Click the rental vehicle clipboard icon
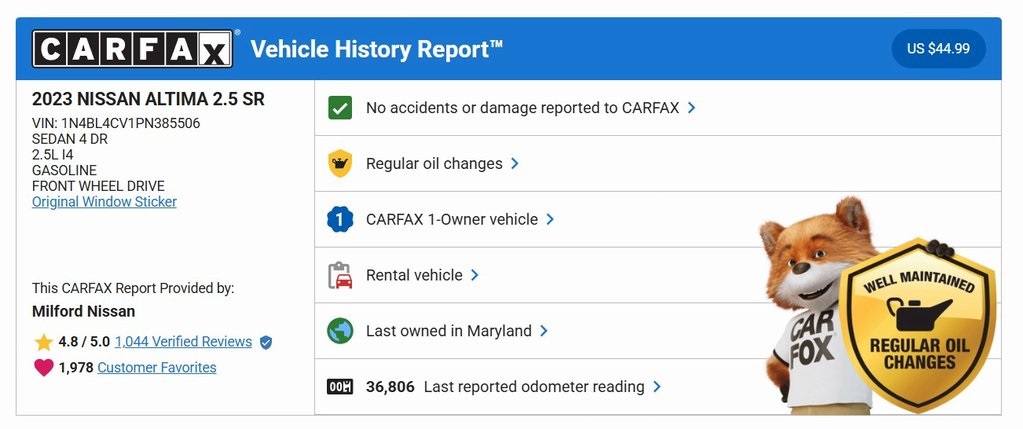 (340, 275)
